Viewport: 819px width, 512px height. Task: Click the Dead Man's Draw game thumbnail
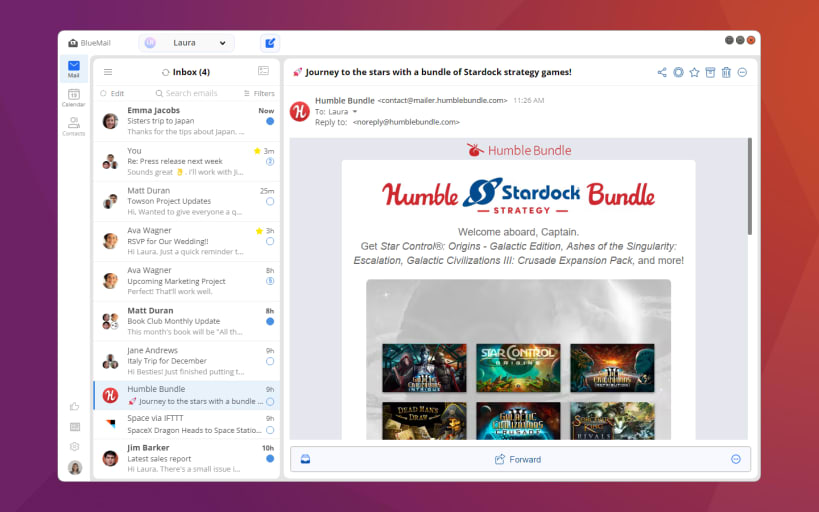pos(424,421)
